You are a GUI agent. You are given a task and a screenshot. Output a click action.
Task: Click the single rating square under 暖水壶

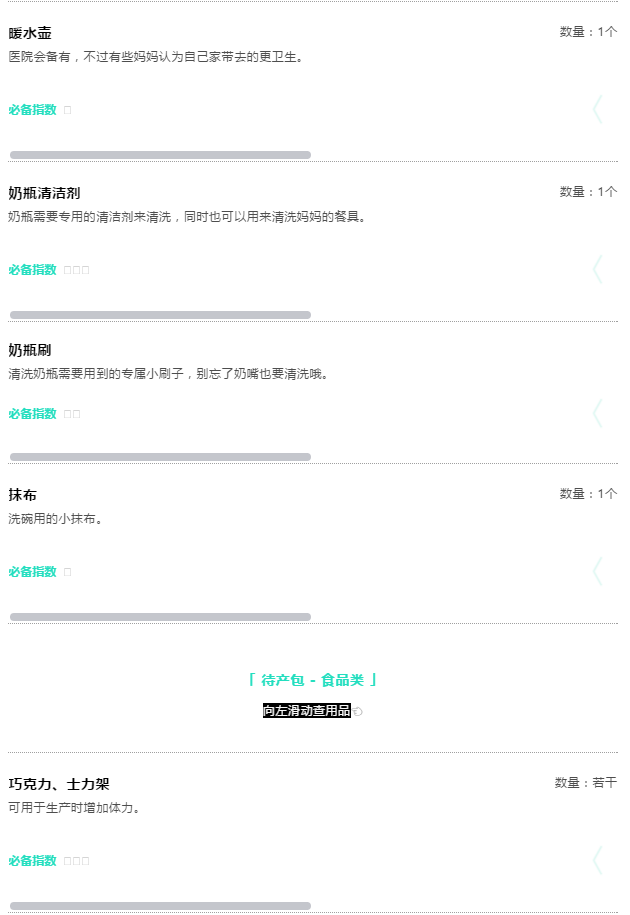67,110
